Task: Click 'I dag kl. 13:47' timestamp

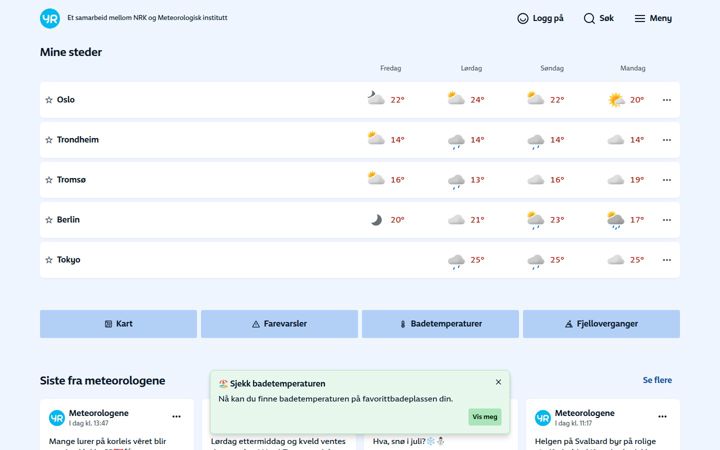Action: click(89, 423)
